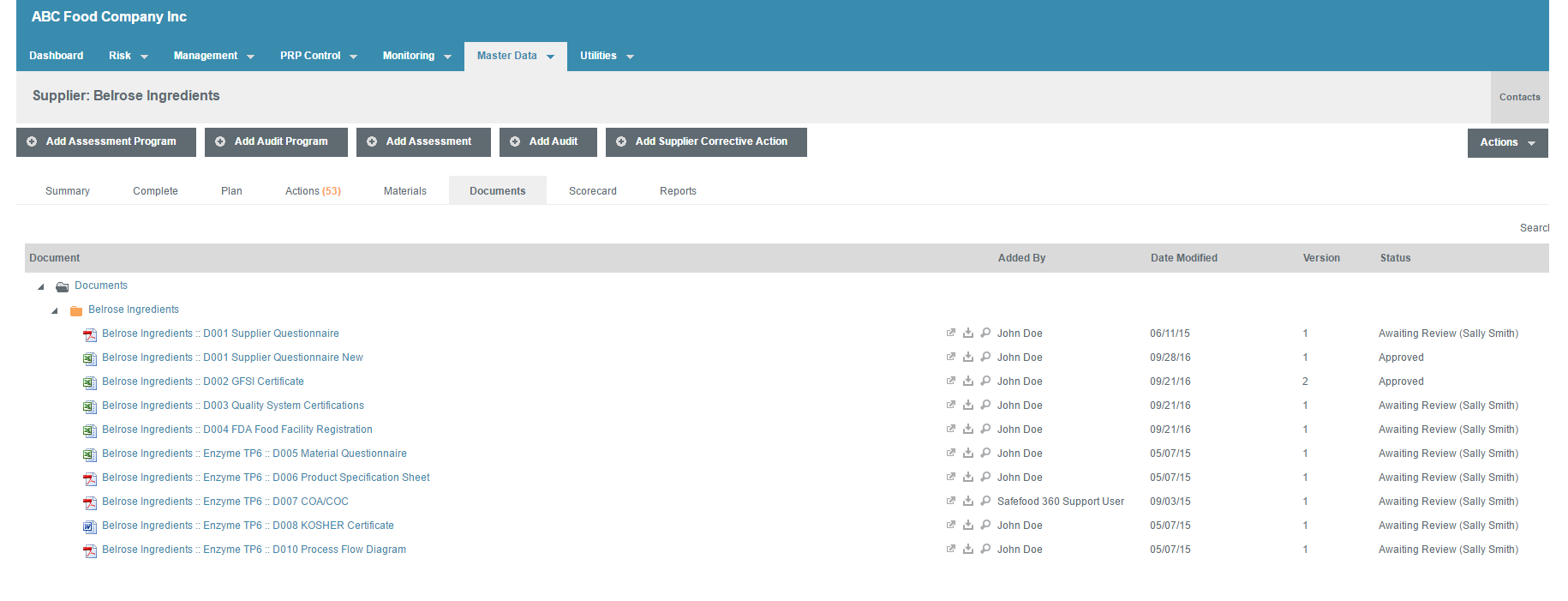Image resolution: width=1568 pixels, height=601 pixels.
Task: Open the Actions (53) tab
Action: point(313,190)
